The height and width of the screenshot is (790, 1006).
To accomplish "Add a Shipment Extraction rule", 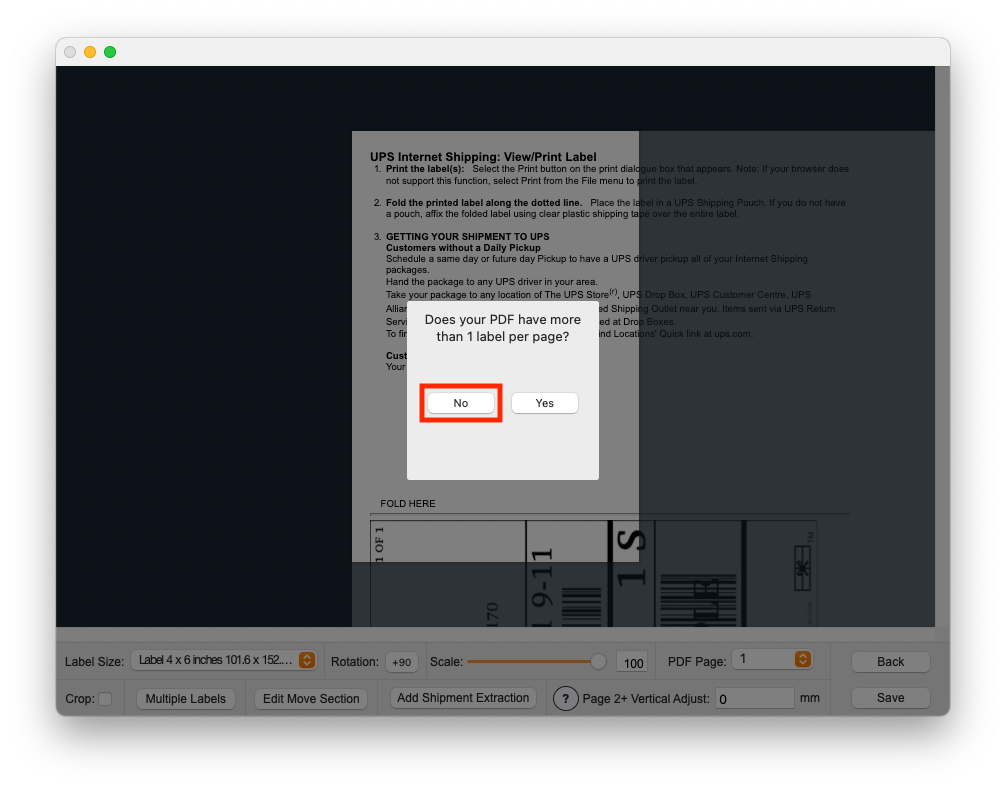I will click(463, 698).
